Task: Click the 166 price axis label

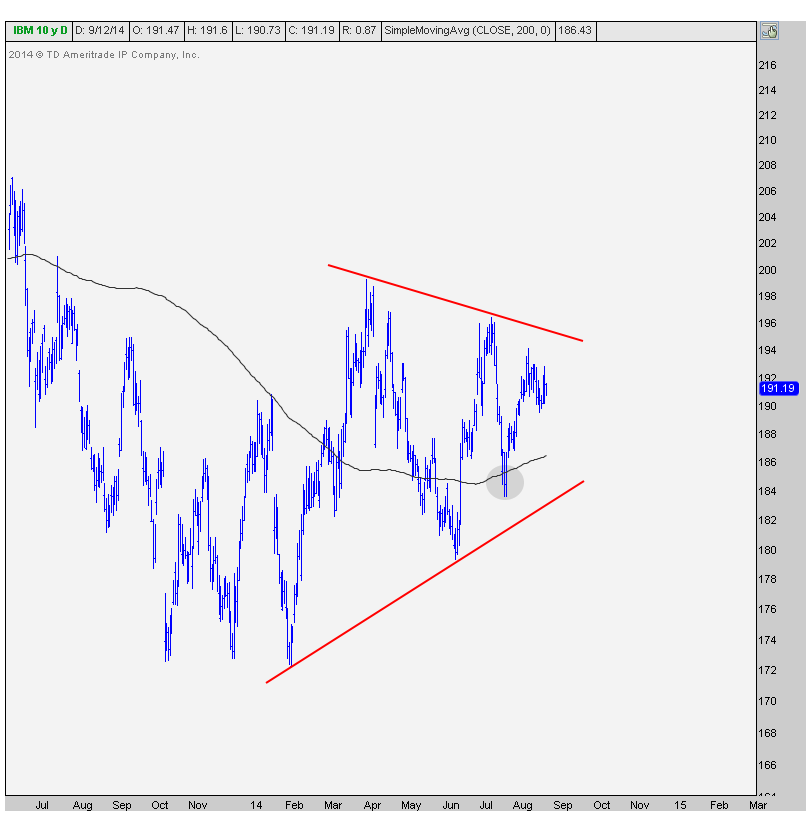Action: coord(767,765)
